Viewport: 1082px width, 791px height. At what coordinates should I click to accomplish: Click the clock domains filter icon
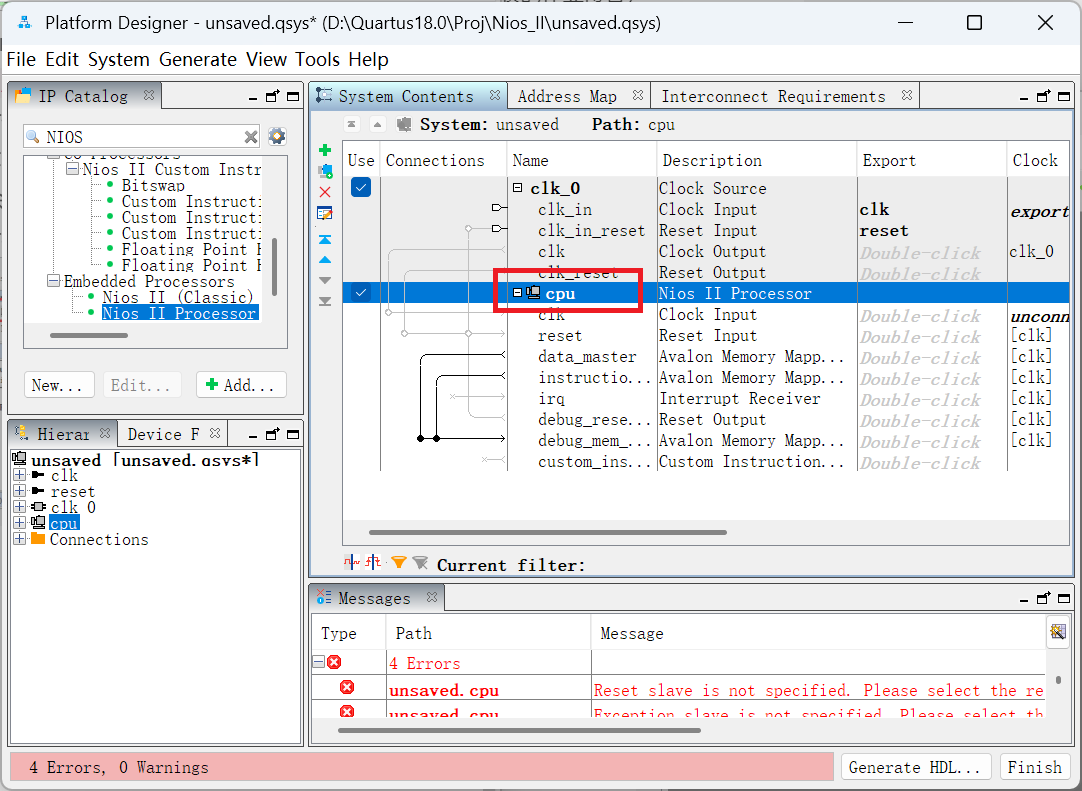[352, 563]
